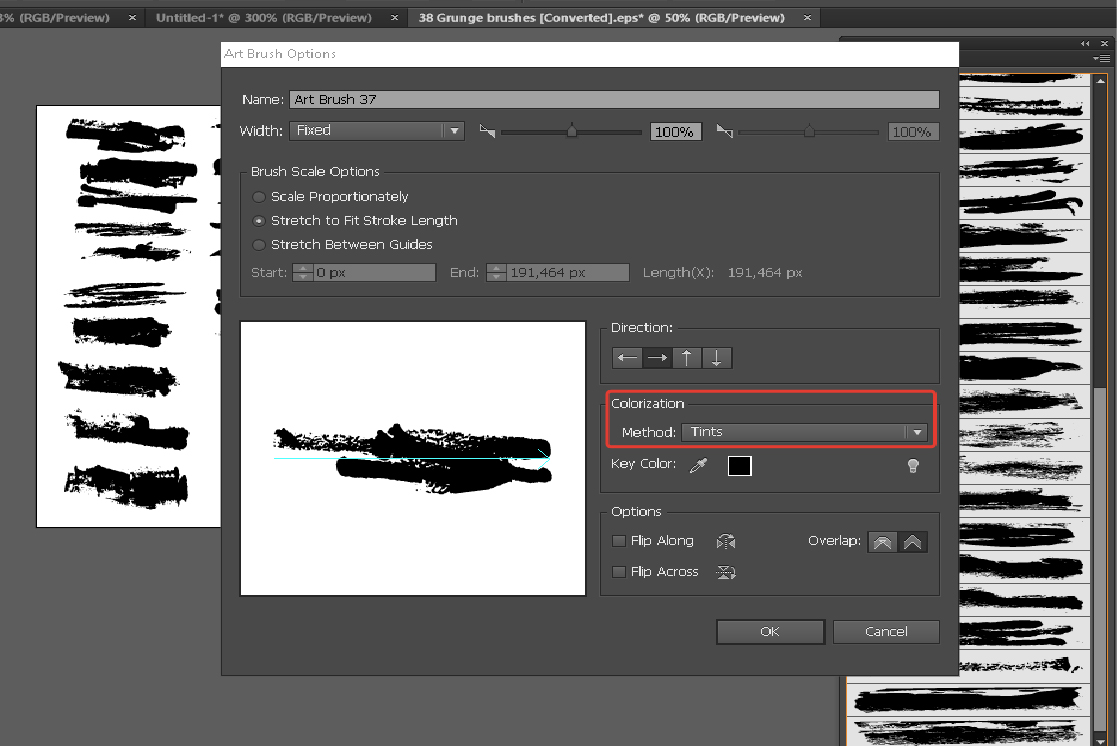Switch to 38 Grunge brushes document tab
Screen dimensions: 1117x746
coord(601,18)
